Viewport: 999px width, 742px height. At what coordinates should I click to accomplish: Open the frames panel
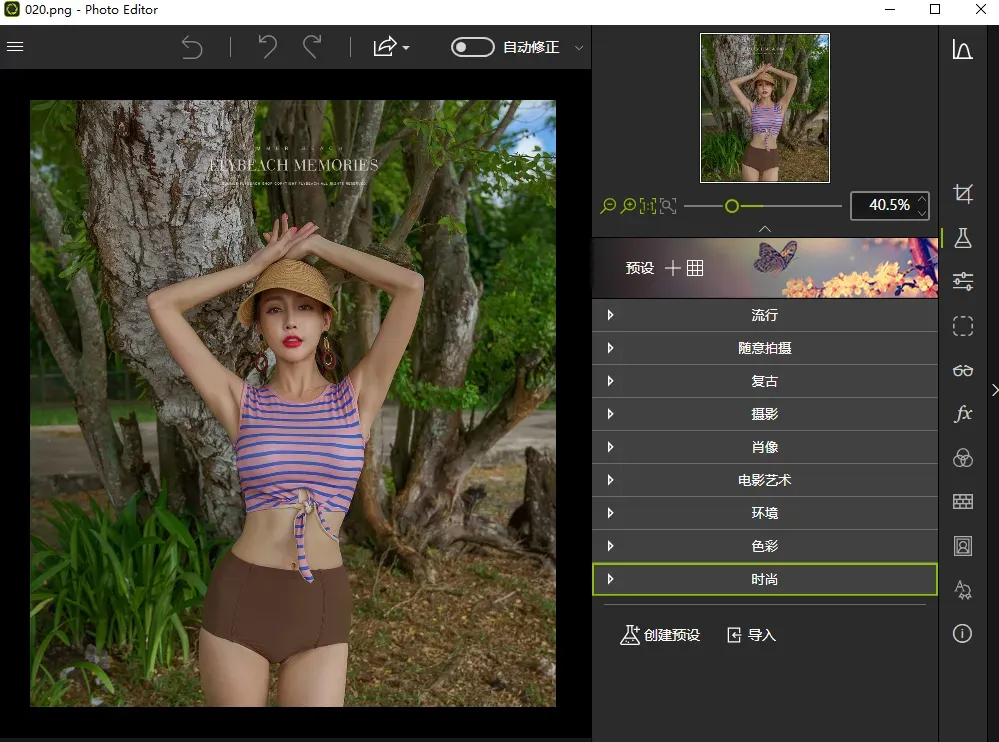tap(963, 546)
